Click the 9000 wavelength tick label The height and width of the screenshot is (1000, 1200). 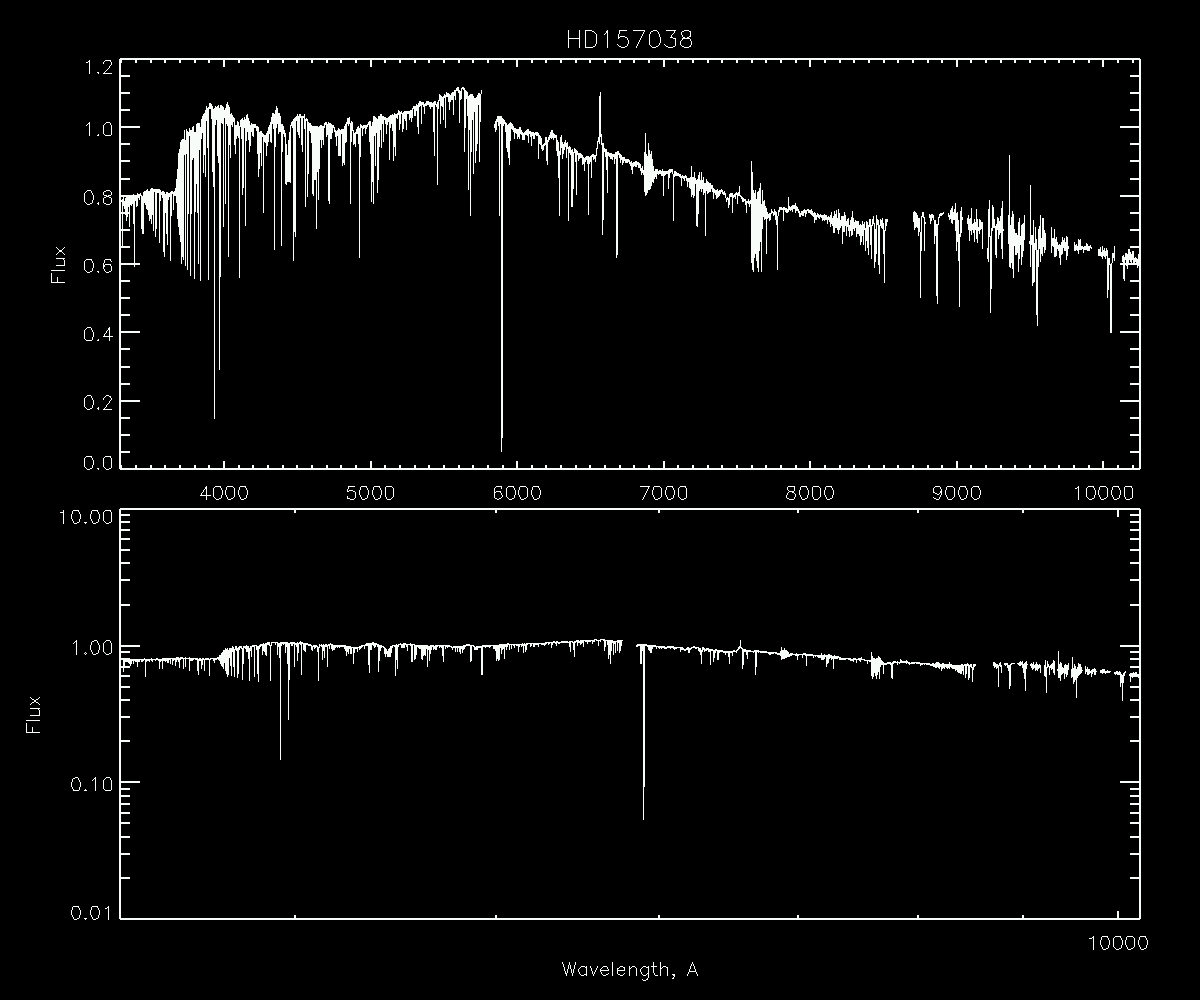click(x=957, y=492)
